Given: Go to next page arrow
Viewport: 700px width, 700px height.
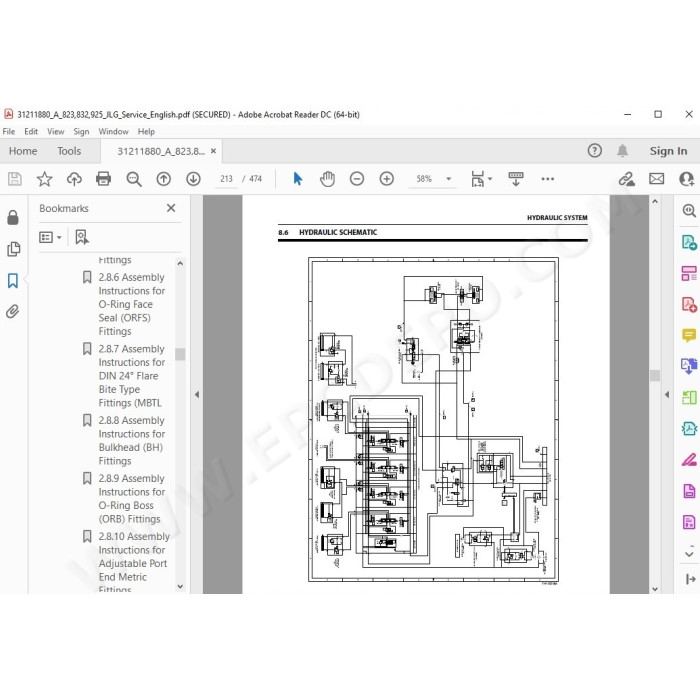Looking at the screenshot, I should 193,179.
